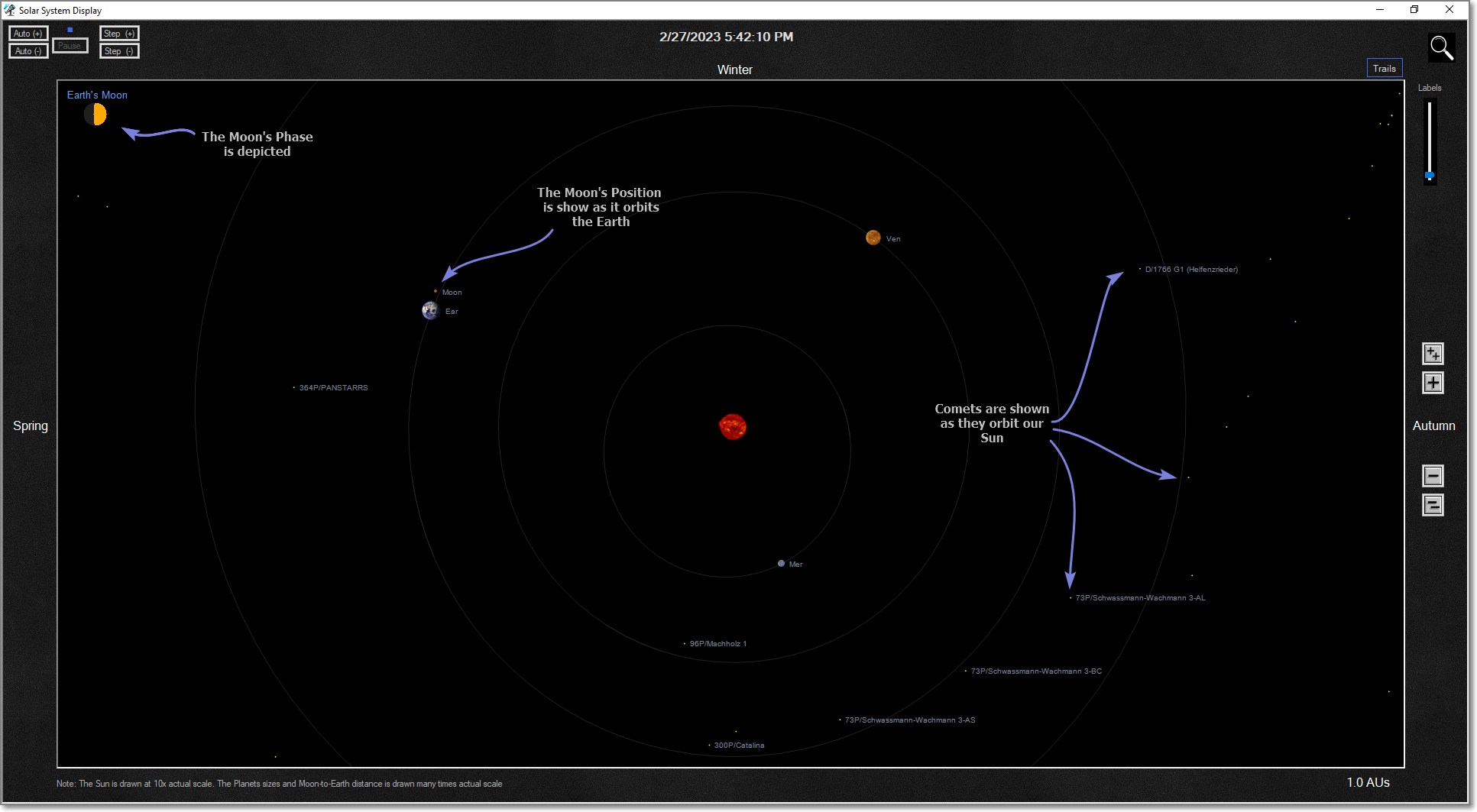Select comet 73P/Schwassmann-Wachmann 3-AL

[1137, 598]
